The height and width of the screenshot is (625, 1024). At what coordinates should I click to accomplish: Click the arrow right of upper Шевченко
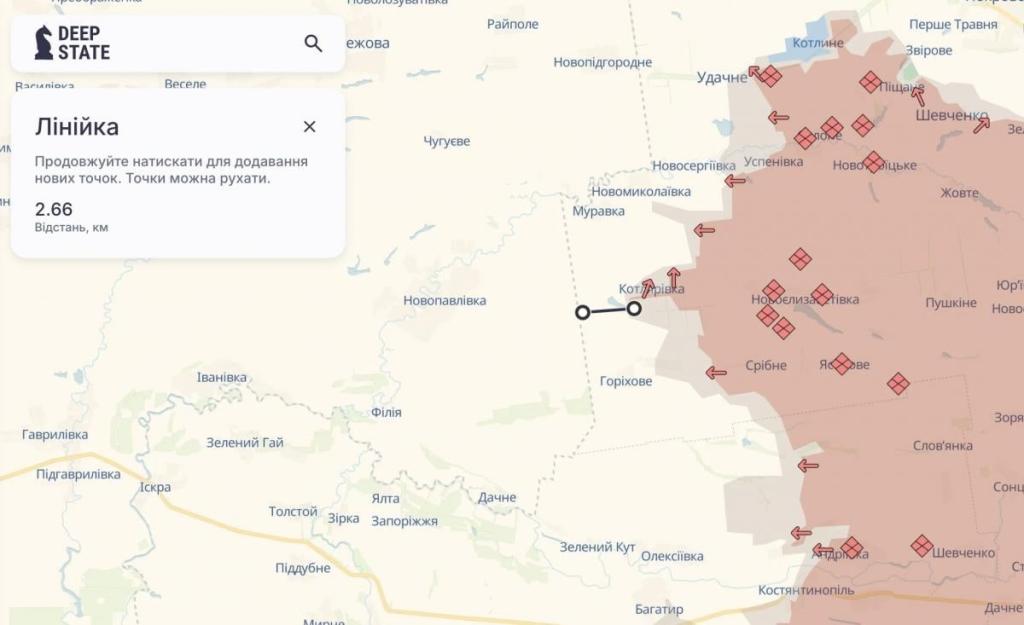[982, 124]
